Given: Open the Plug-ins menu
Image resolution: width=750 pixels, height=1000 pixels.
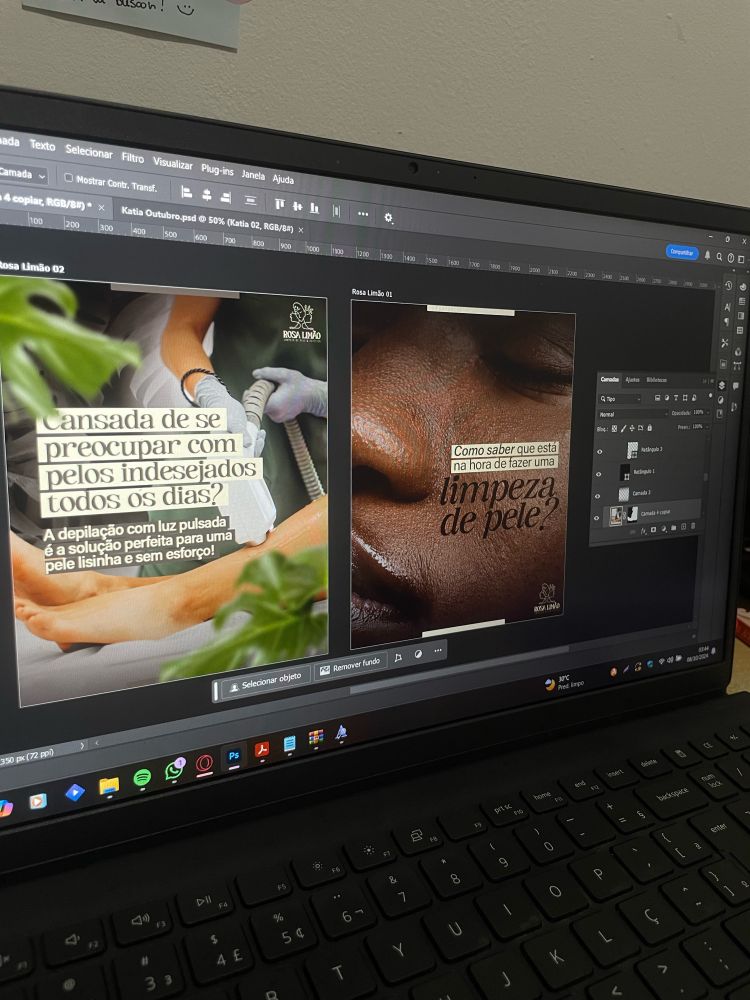Looking at the screenshot, I should [x=217, y=170].
